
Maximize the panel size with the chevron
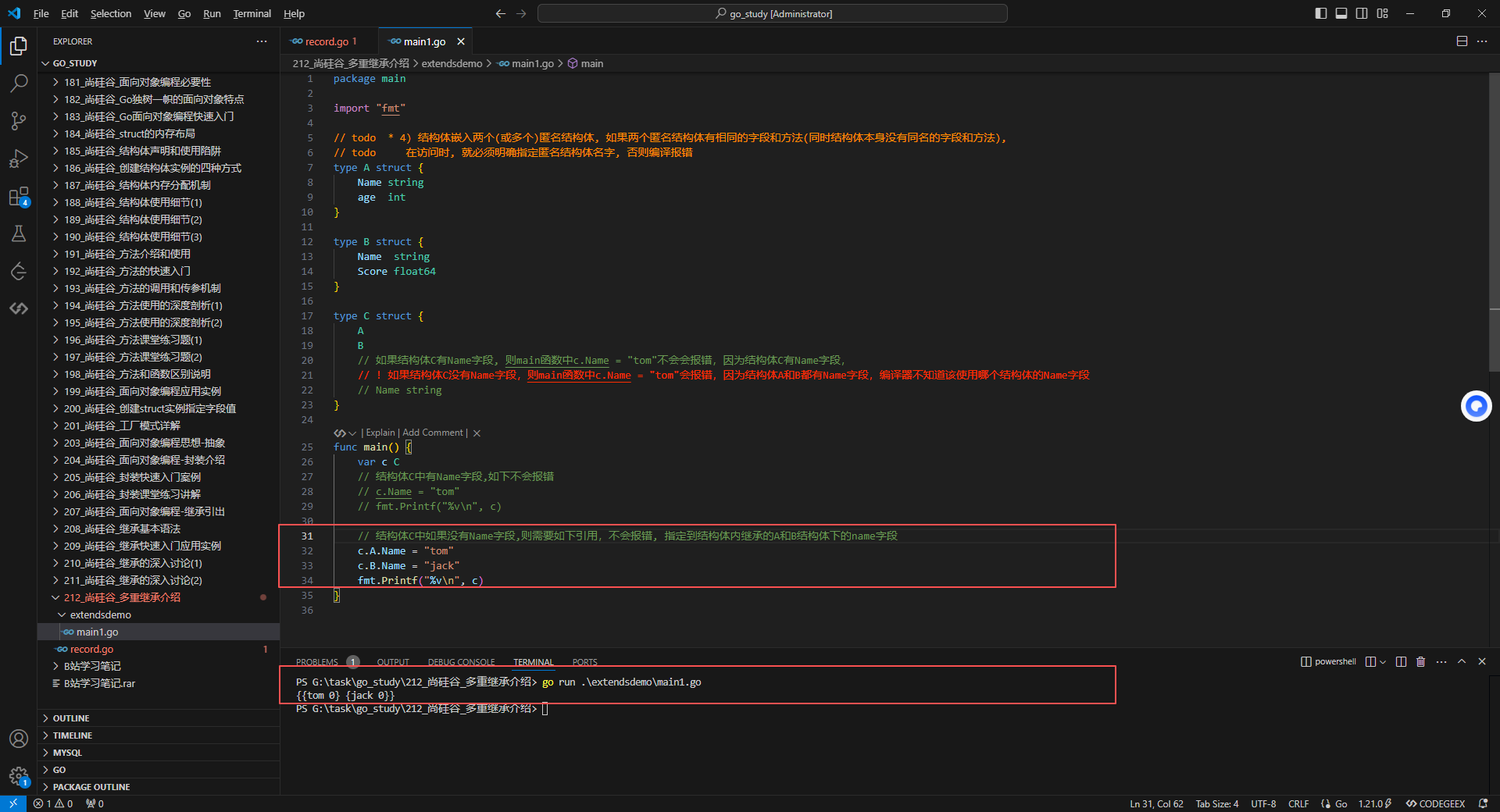pyautogui.click(x=1462, y=661)
